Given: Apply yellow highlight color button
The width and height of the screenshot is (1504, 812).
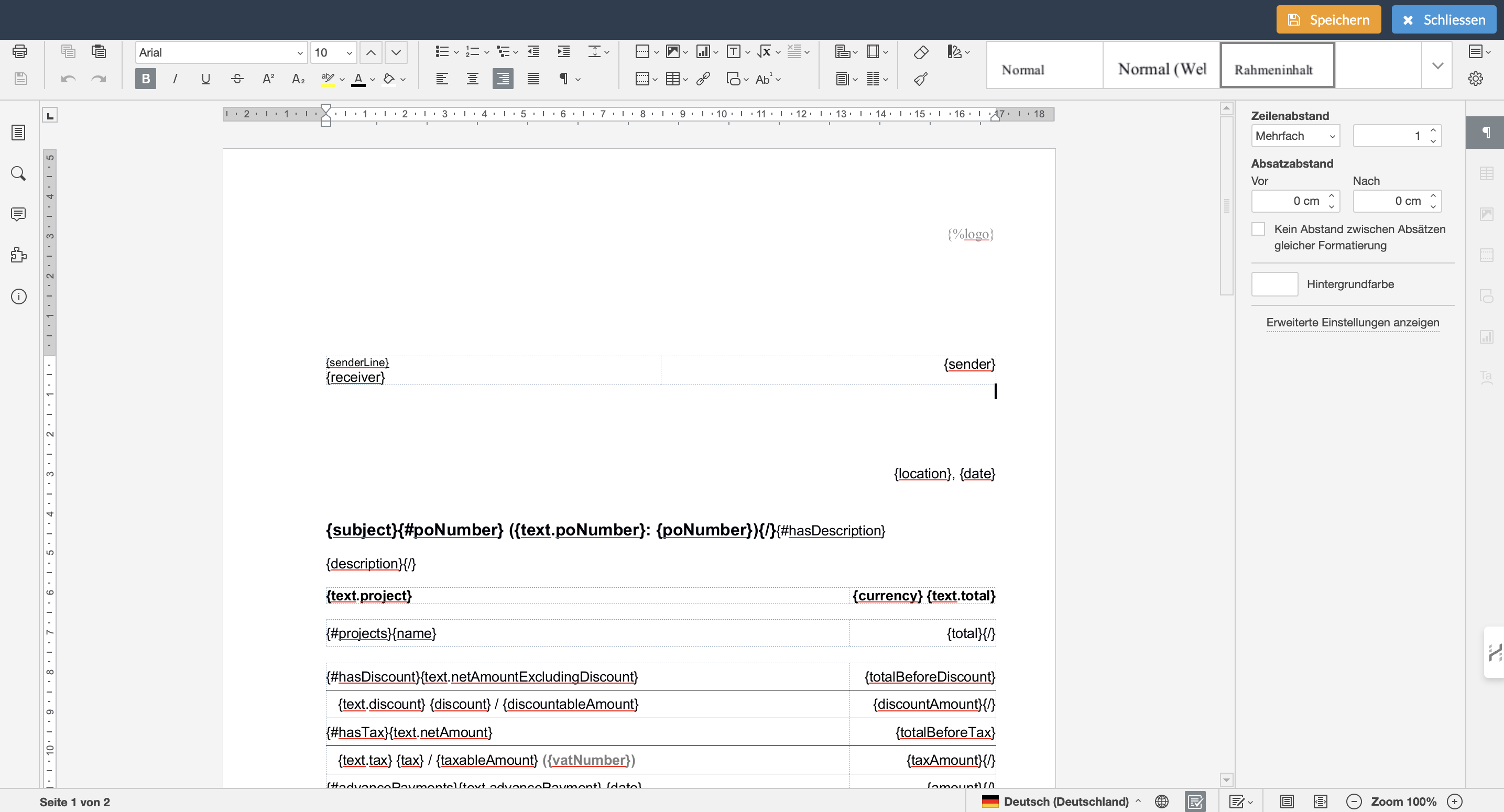Looking at the screenshot, I should tap(328, 80).
